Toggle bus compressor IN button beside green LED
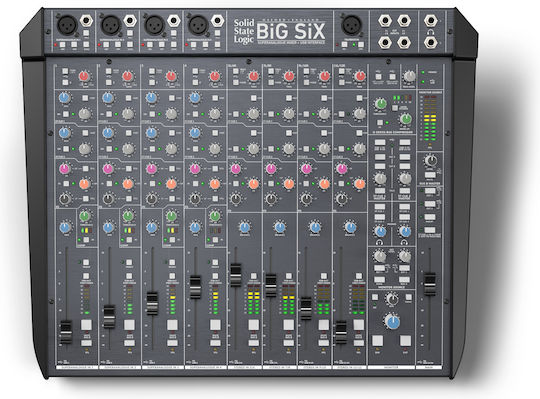Image resolution: width=540 pixels, height=399 pixels. coord(380,123)
